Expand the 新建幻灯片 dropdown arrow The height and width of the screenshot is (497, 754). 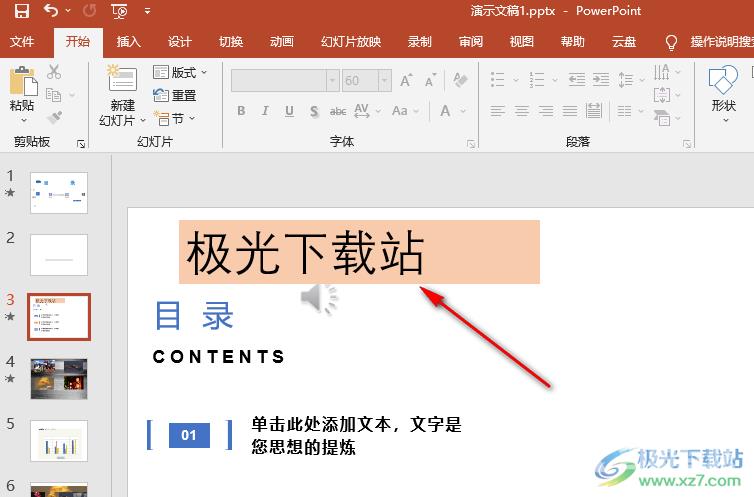pos(143,120)
